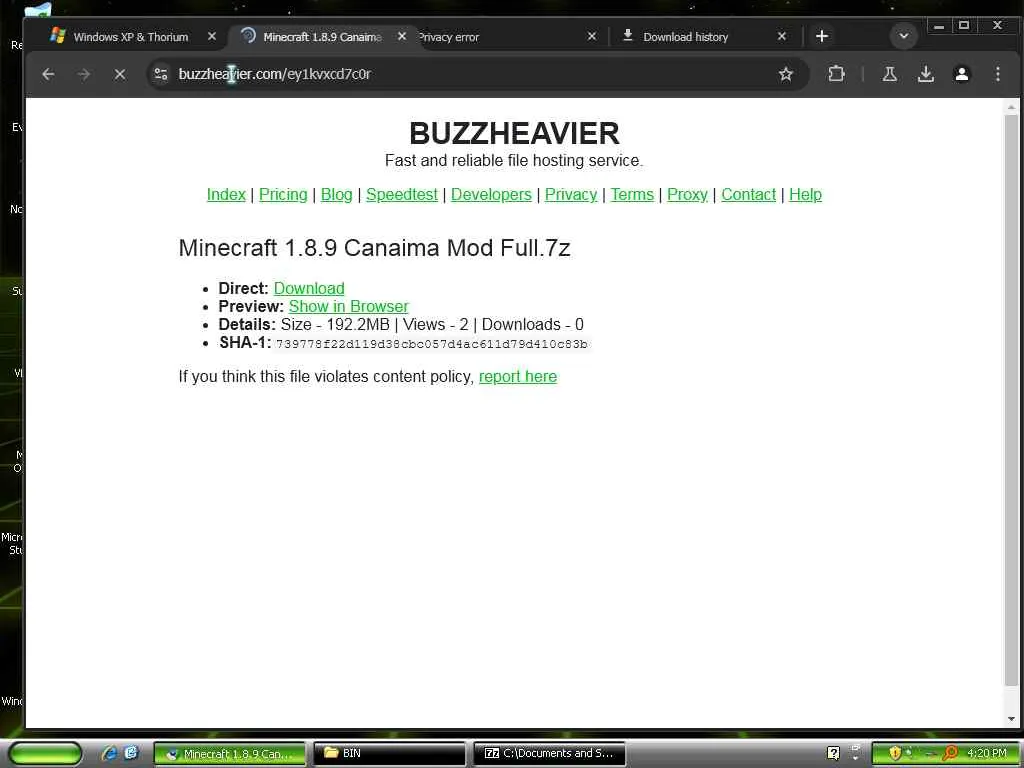Open the 7-Zip C:\Documents and S... taskbar button

[x=549, y=754]
